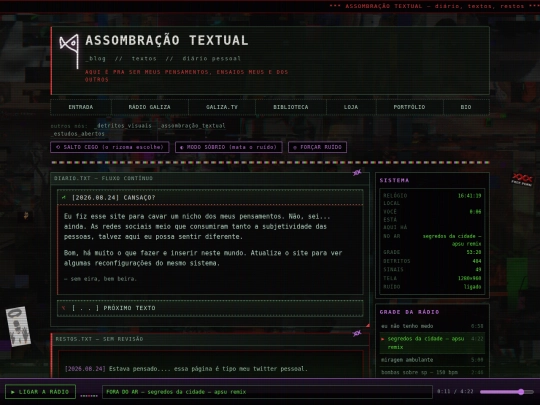Open the RADIO GALIZA menu item

[x=149, y=107]
